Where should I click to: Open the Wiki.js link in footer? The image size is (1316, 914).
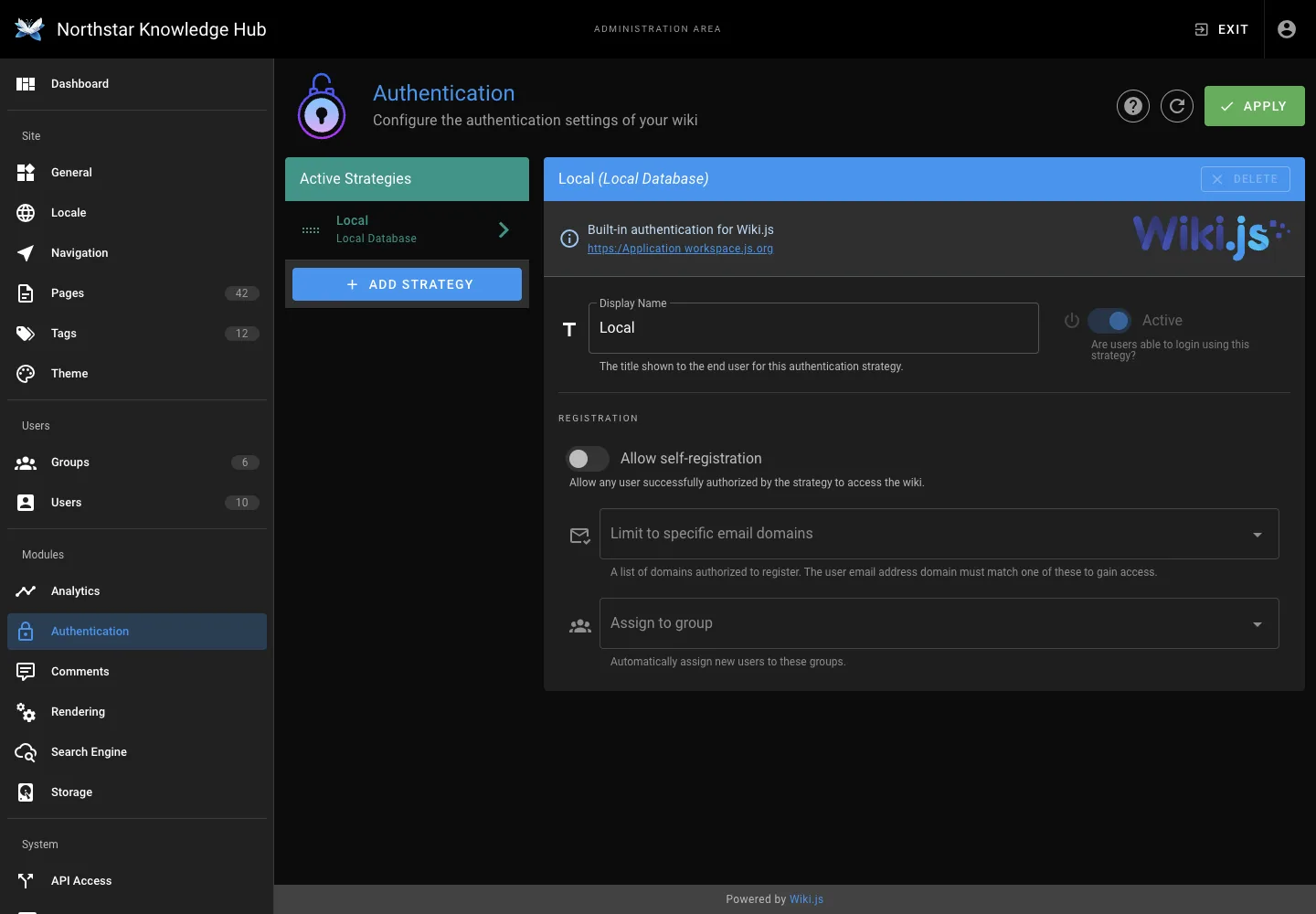pyautogui.click(x=806, y=899)
